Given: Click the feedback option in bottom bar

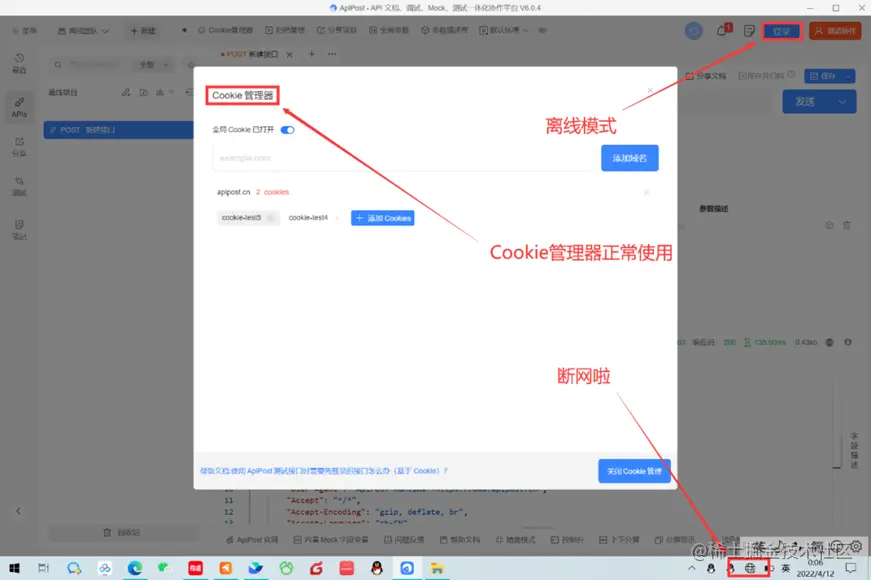Looking at the screenshot, I should tap(404, 539).
